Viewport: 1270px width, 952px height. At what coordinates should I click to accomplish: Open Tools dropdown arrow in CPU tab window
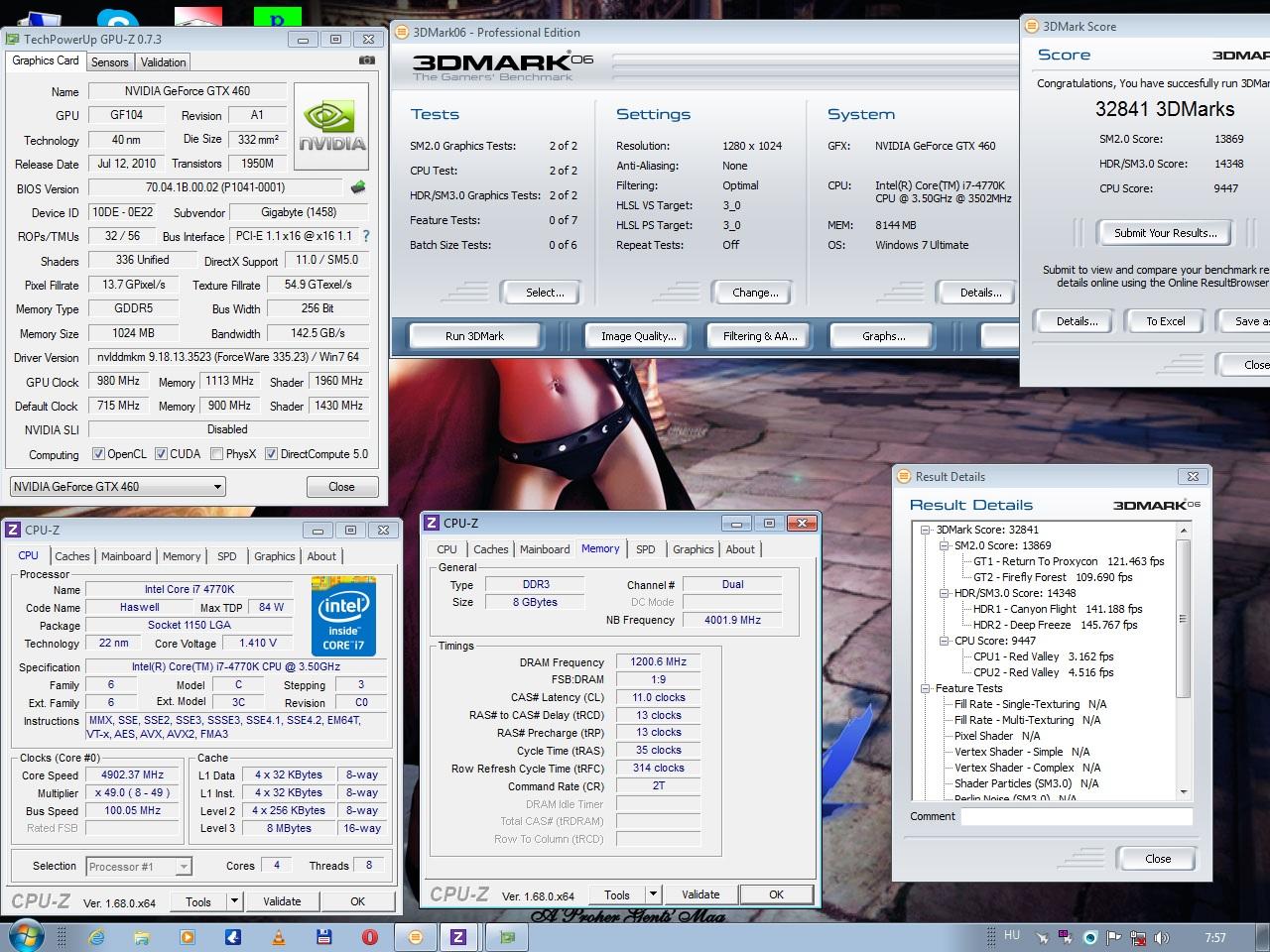(234, 901)
